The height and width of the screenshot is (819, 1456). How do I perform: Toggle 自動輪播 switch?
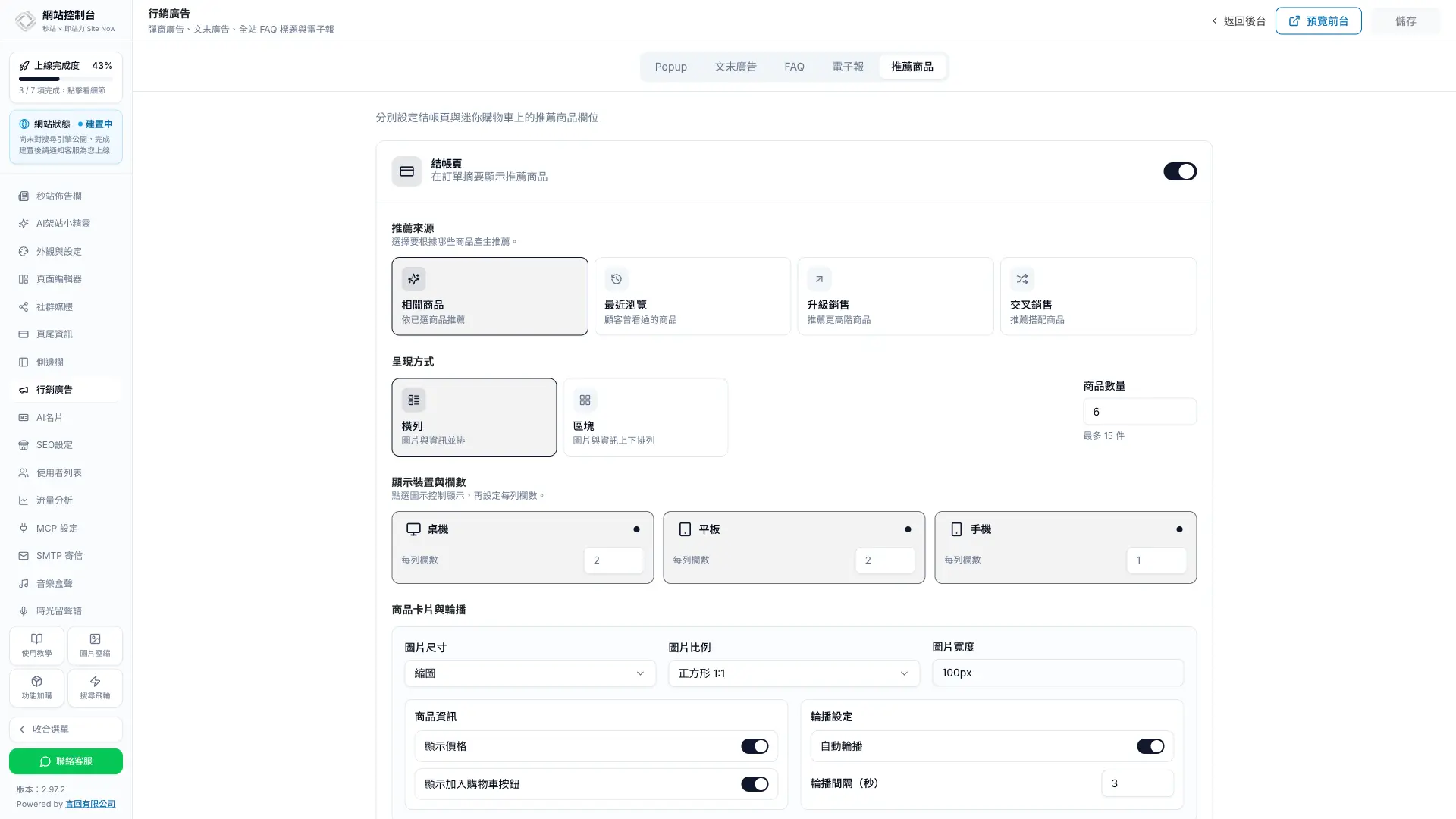(1150, 746)
